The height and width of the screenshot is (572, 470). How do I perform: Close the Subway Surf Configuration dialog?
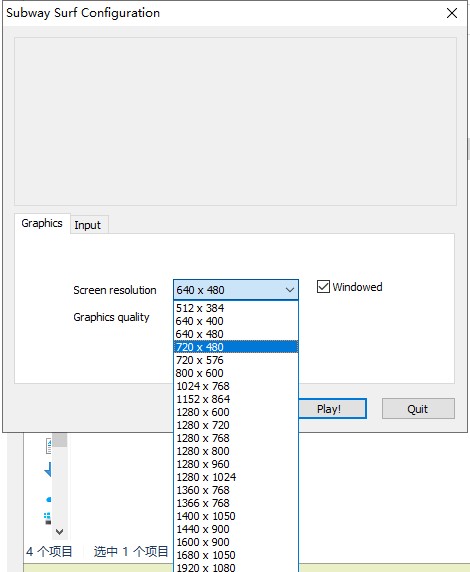(x=452, y=13)
